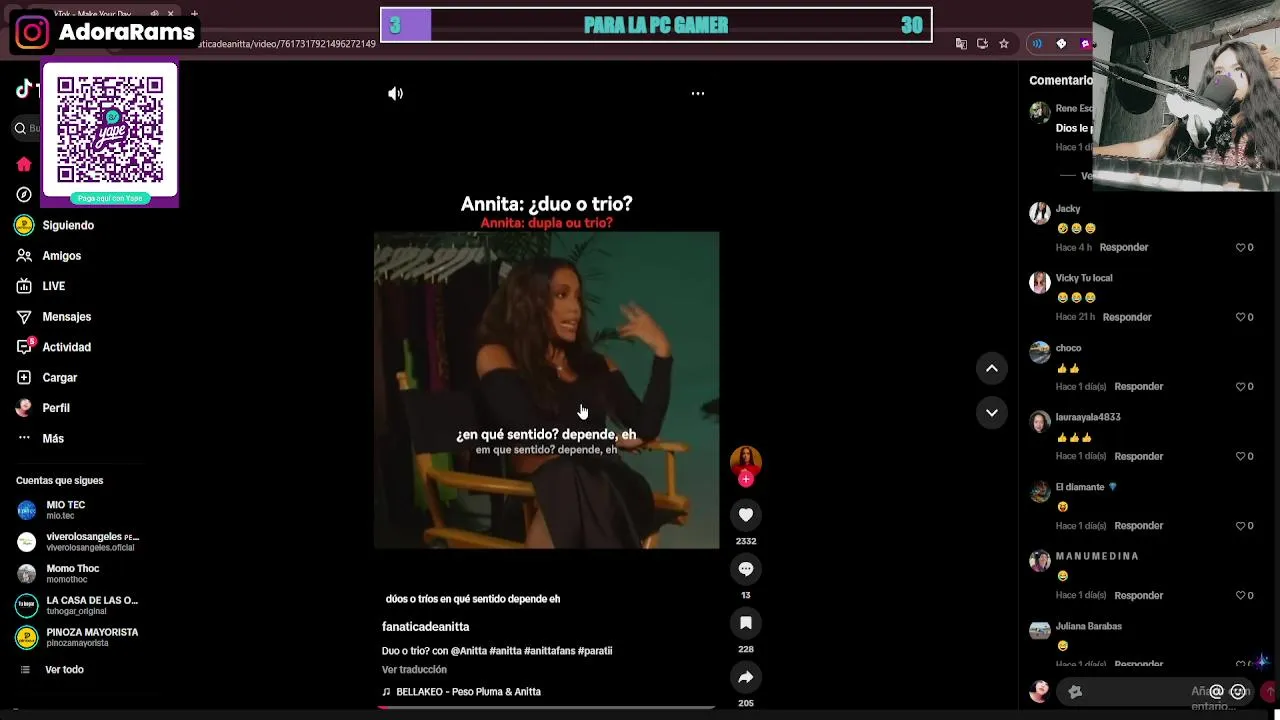Like choco's comment with the heart
Screen dimensions: 1280x720
[1241, 387]
